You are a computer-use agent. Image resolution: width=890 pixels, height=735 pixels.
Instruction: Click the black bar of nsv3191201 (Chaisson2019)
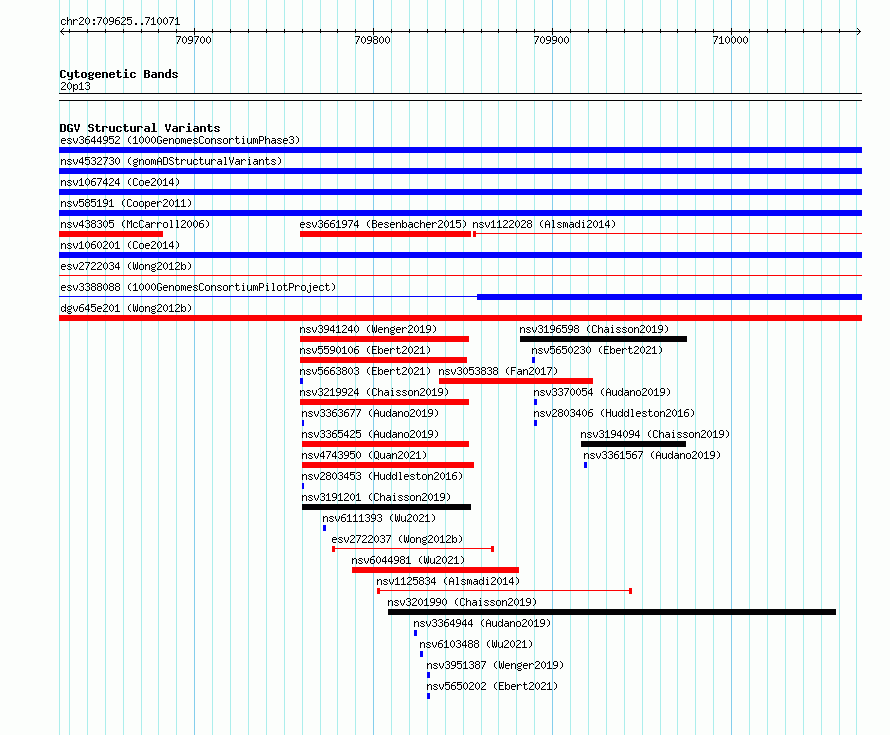coord(387,507)
